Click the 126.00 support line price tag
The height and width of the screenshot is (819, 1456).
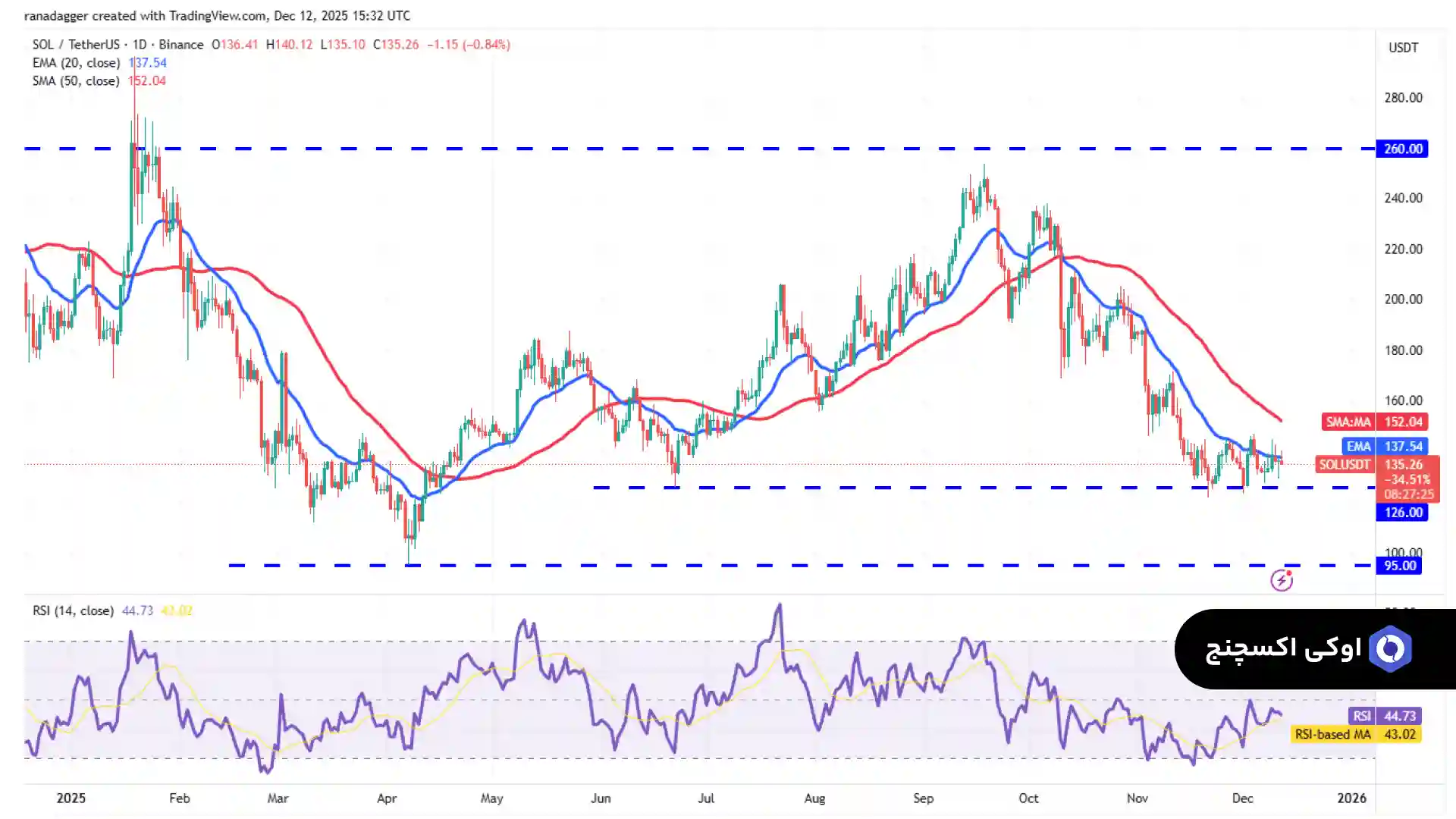click(x=1402, y=513)
